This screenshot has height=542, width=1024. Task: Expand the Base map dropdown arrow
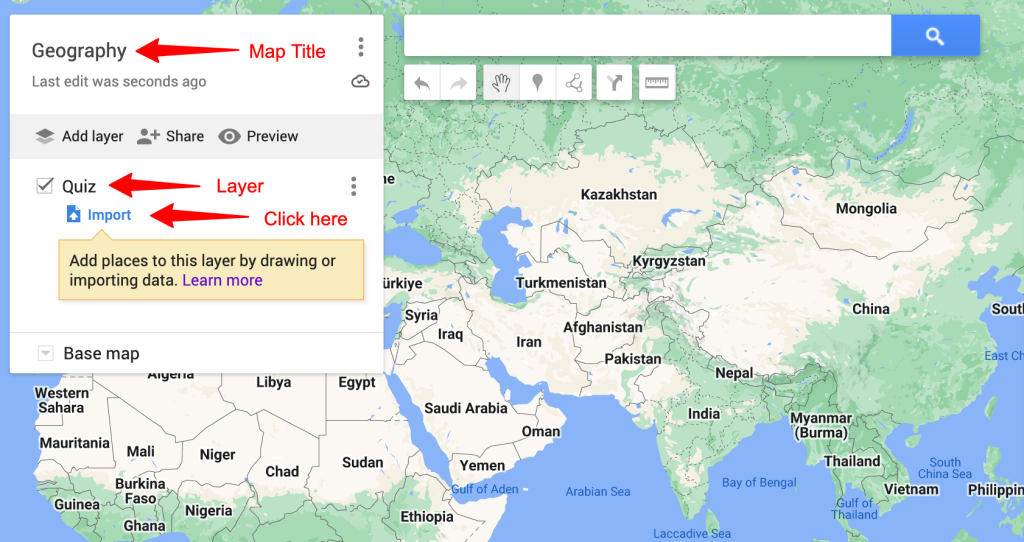pyautogui.click(x=45, y=353)
